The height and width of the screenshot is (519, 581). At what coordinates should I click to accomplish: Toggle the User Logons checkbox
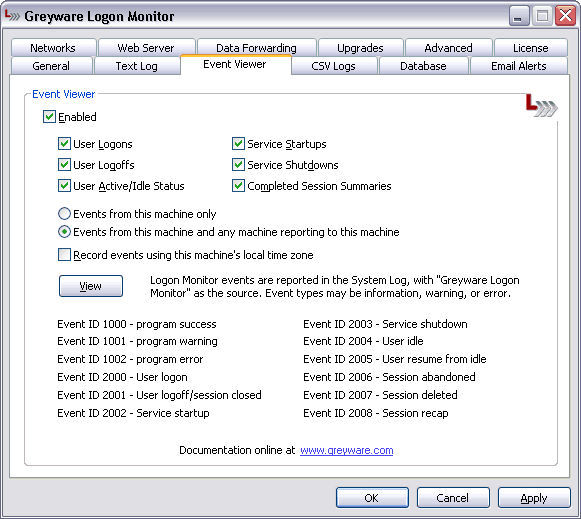pyautogui.click(x=64, y=144)
